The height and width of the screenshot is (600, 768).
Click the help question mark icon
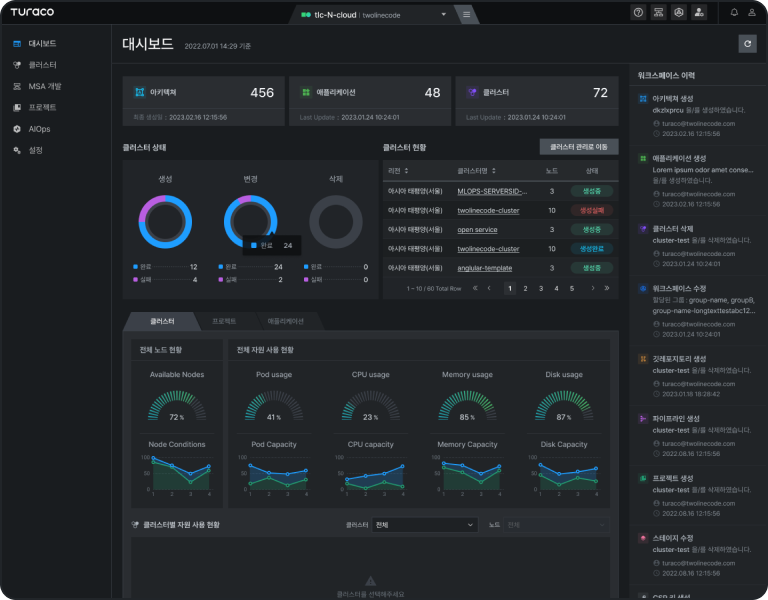[x=638, y=14]
